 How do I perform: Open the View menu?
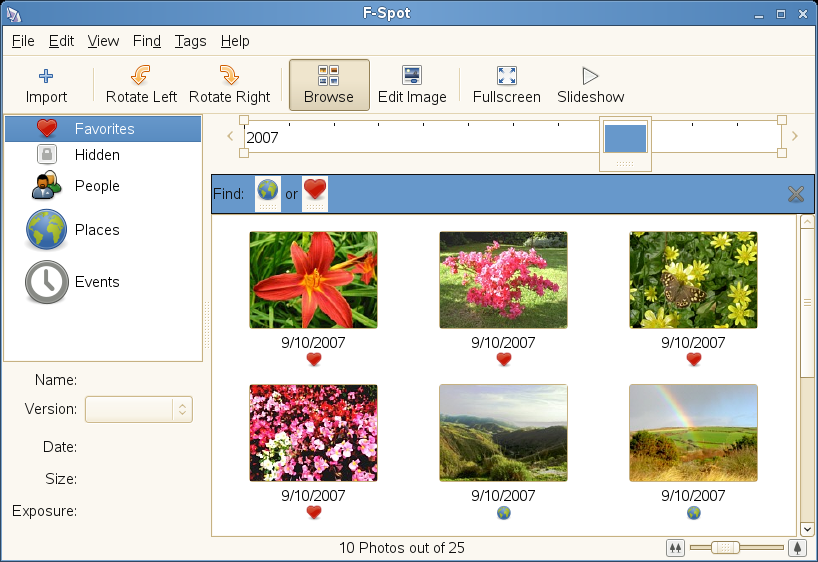click(103, 41)
